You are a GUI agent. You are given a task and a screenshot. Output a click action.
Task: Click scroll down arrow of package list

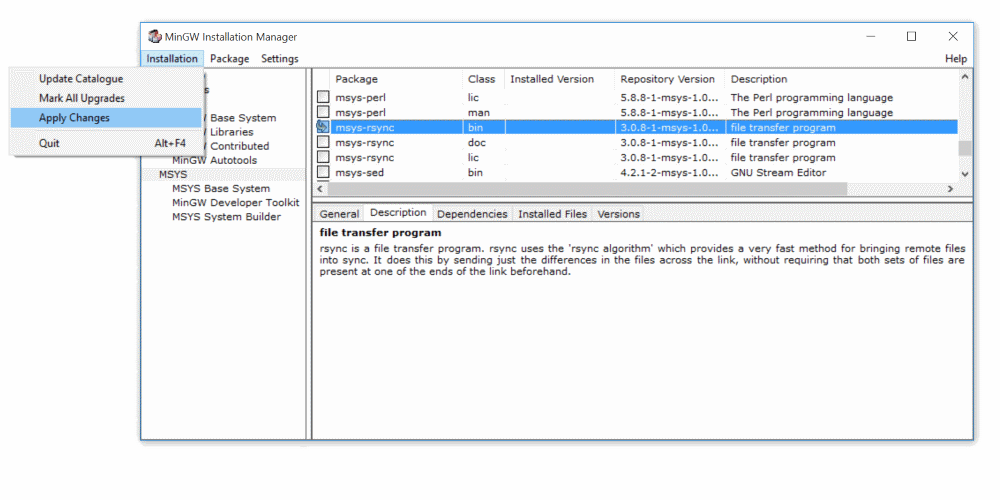point(965,173)
